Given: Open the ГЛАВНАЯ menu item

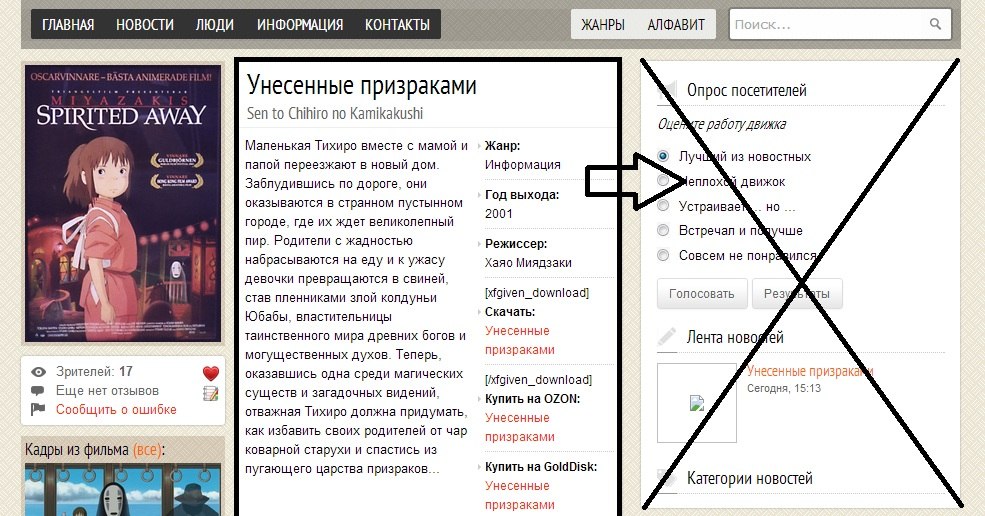Looking at the screenshot, I should pyautogui.click(x=68, y=25).
